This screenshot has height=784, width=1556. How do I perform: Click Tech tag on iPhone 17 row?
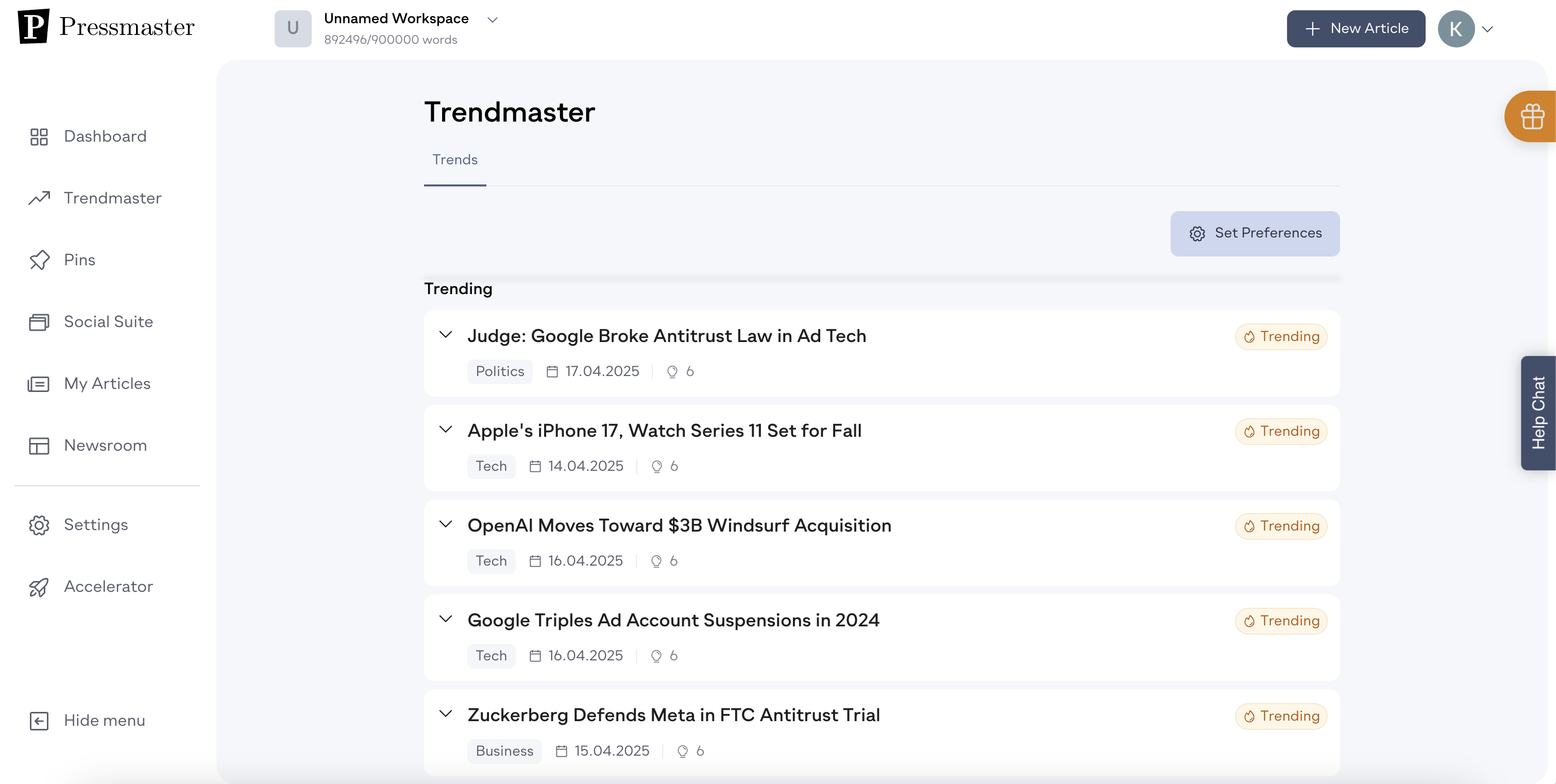point(491,466)
